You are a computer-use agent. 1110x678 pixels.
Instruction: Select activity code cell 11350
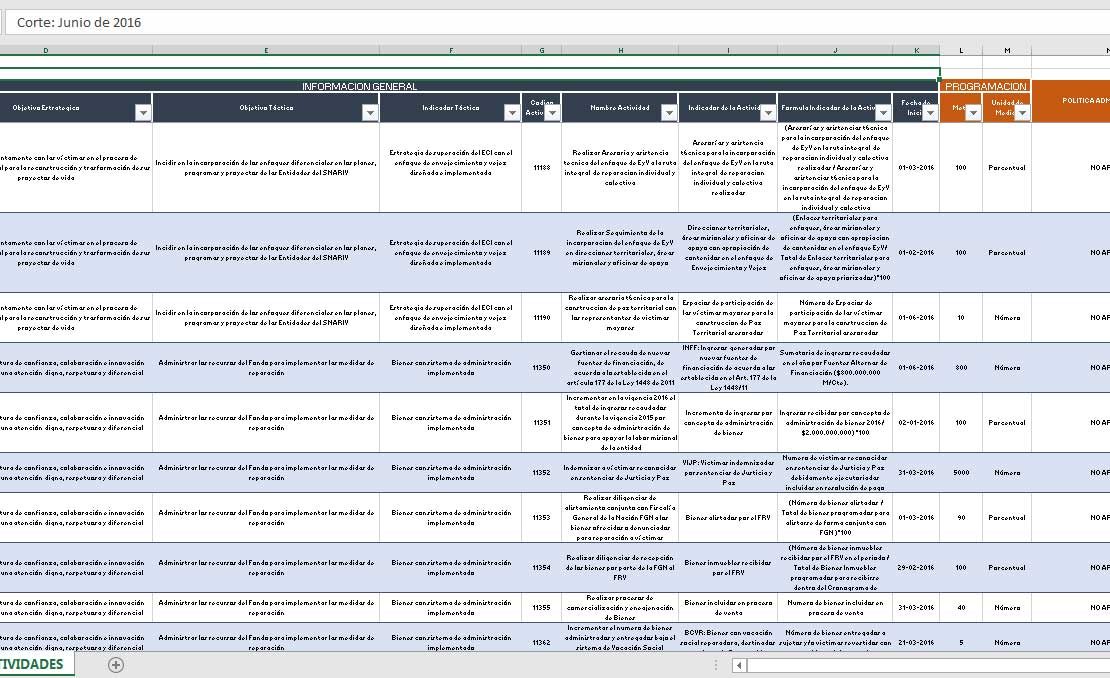pyautogui.click(x=542, y=368)
